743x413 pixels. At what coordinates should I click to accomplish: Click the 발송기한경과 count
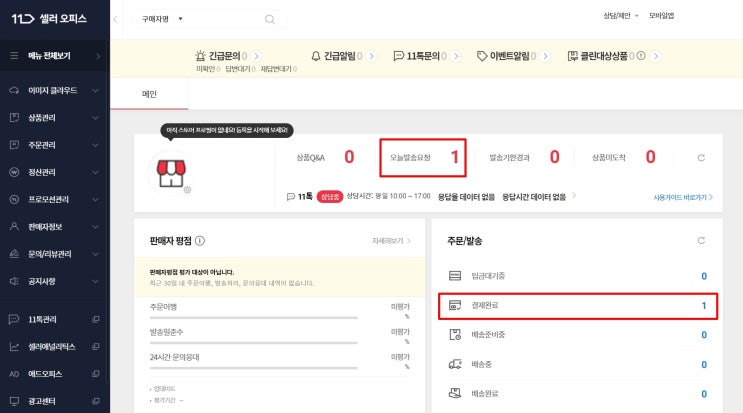tap(554, 157)
